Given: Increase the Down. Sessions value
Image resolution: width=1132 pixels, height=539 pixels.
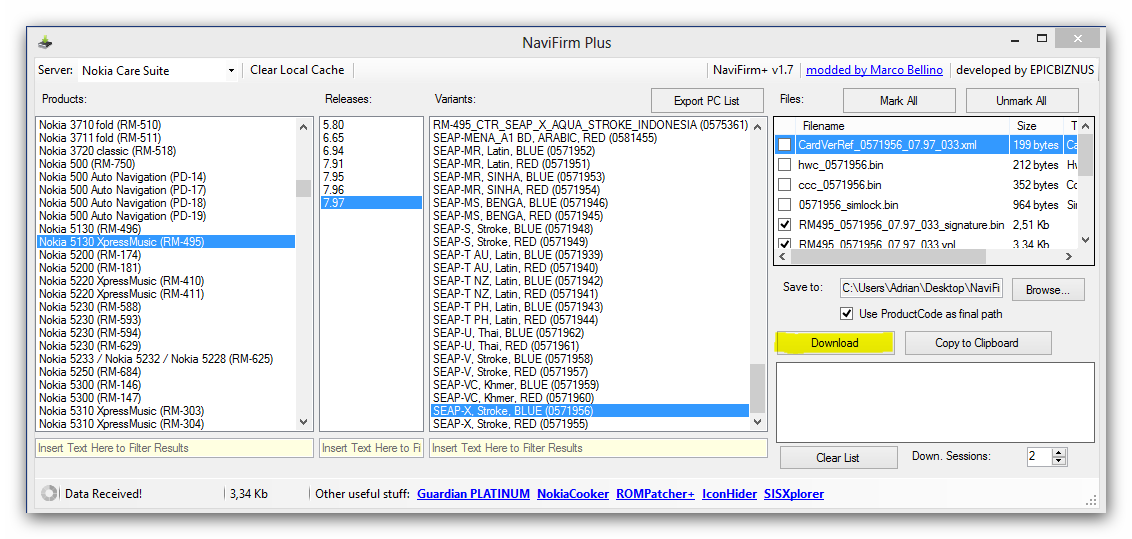Looking at the screenshot, I should [1059, 452].
